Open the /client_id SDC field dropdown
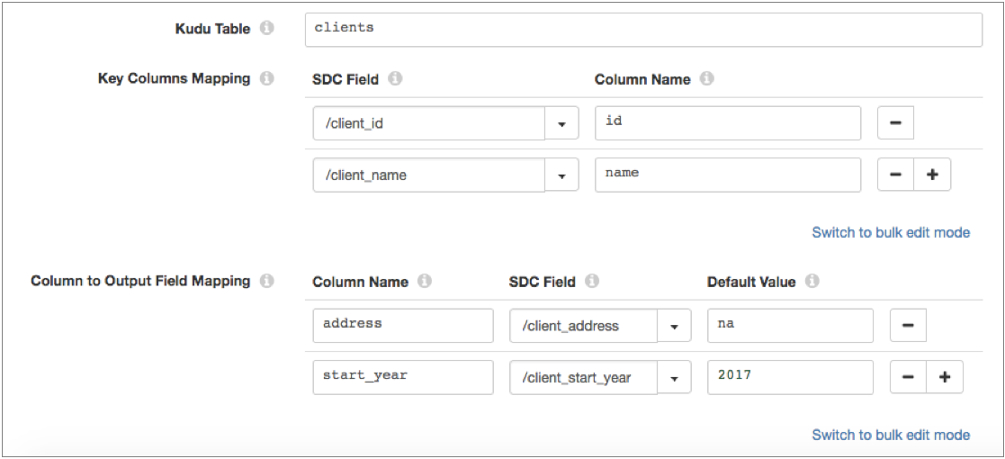The height and width of the screenshot is (459, 1005). click(561, 124)
